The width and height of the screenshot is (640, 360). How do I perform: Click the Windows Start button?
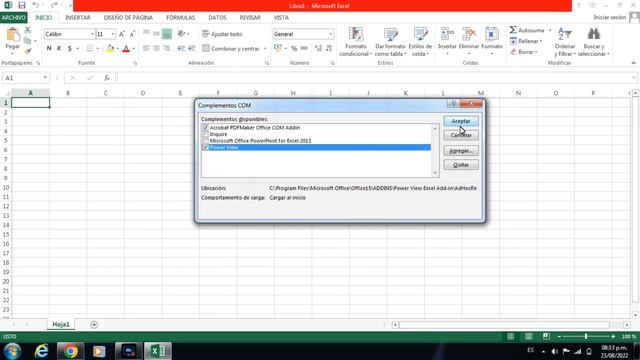click(13, 351)
